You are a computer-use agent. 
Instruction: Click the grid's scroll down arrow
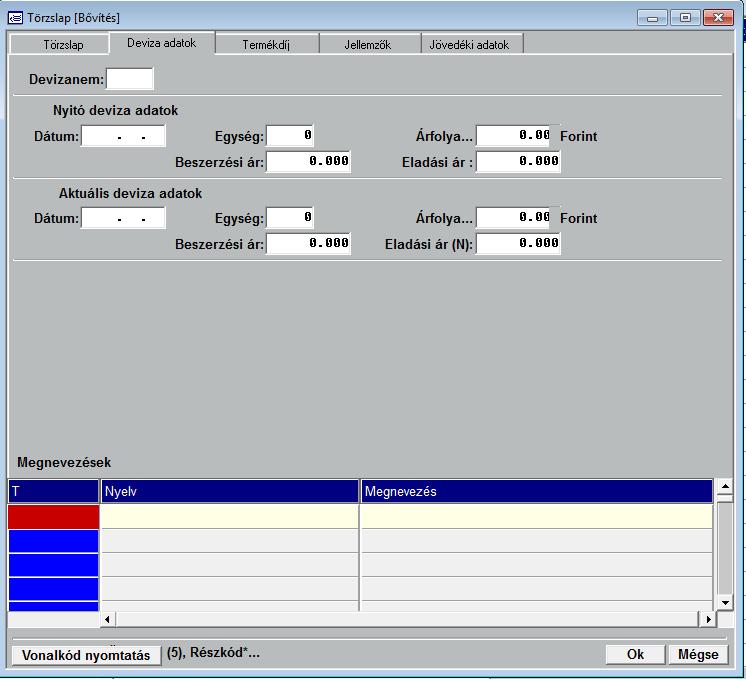tap(725, 602)
